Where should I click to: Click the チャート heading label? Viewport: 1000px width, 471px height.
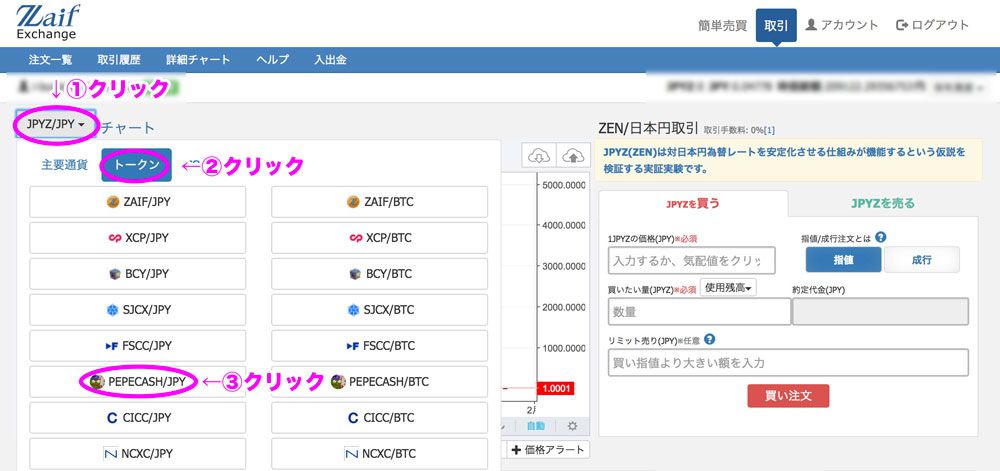click(x=128, y=127)
